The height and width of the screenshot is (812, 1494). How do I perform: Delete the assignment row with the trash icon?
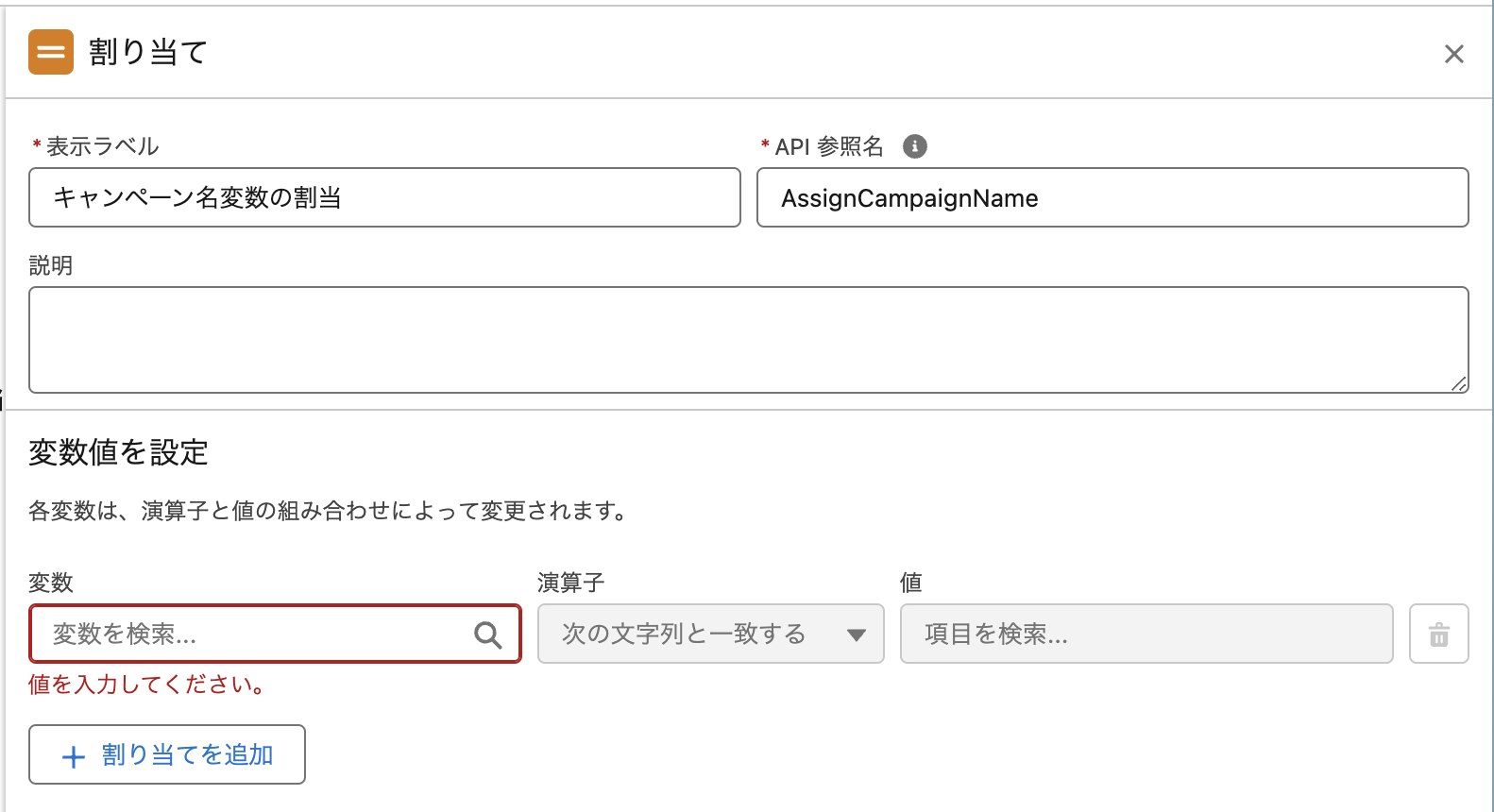[x=1438, y=634]
